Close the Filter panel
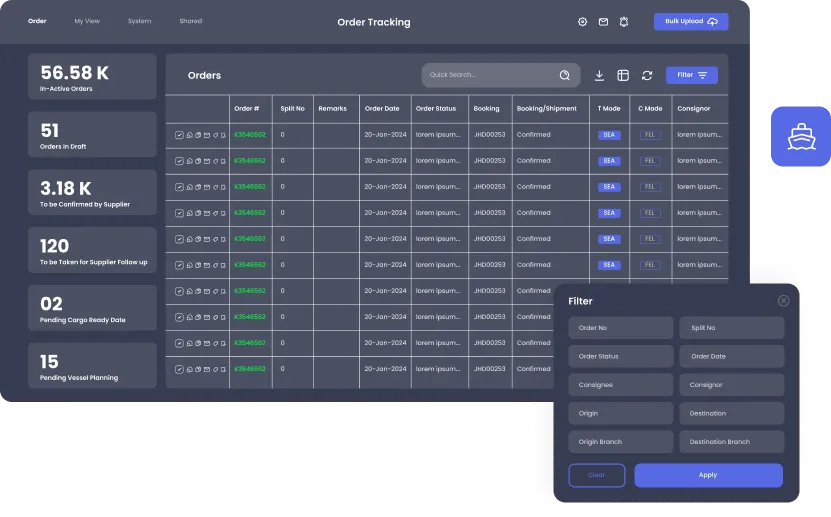 (783, 300)
